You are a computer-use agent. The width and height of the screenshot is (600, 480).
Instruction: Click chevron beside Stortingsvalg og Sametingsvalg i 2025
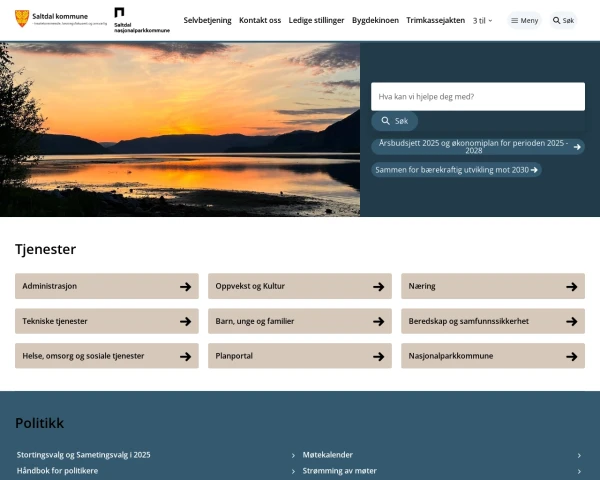coord(293,456)
